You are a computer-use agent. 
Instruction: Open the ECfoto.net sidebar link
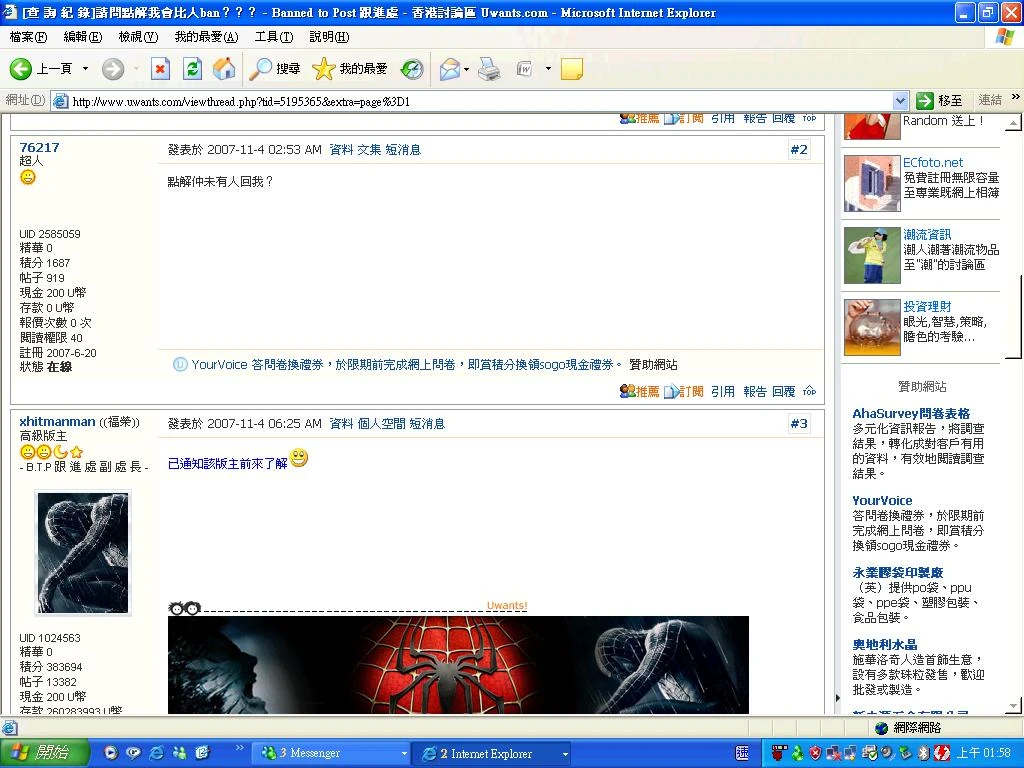tap(933, 163)
